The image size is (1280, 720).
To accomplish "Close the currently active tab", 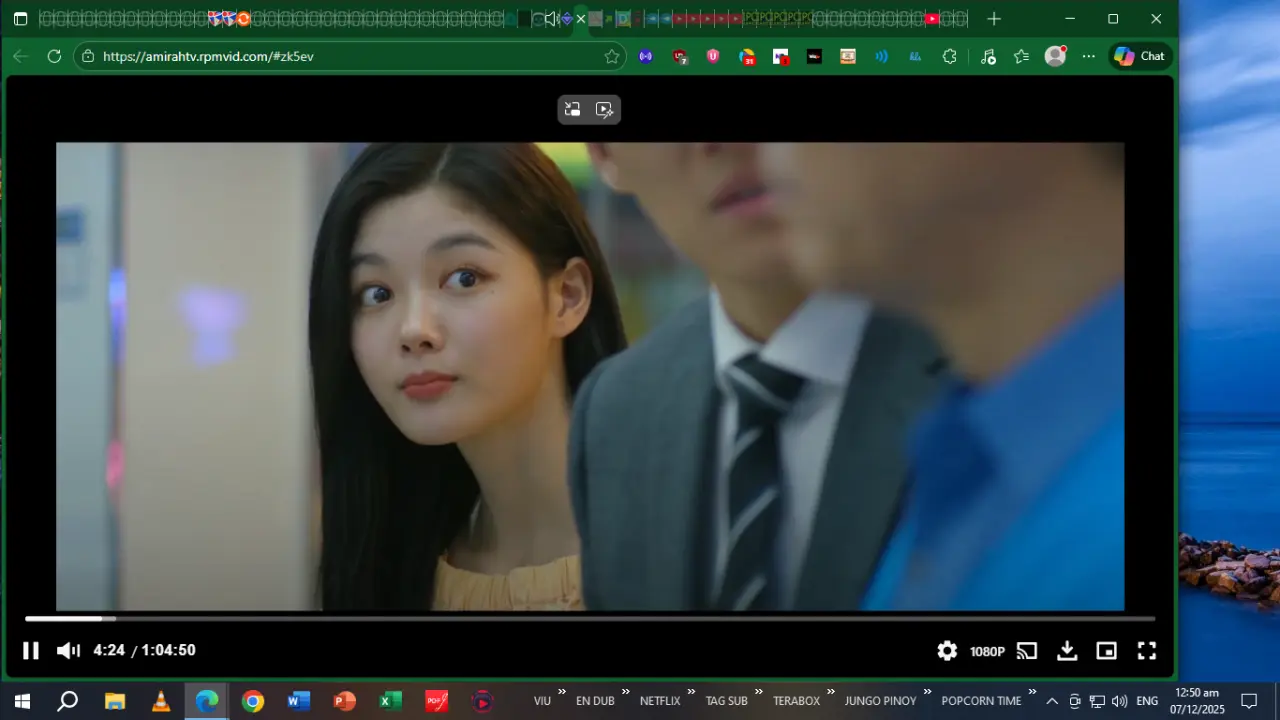I will (580, 19).
